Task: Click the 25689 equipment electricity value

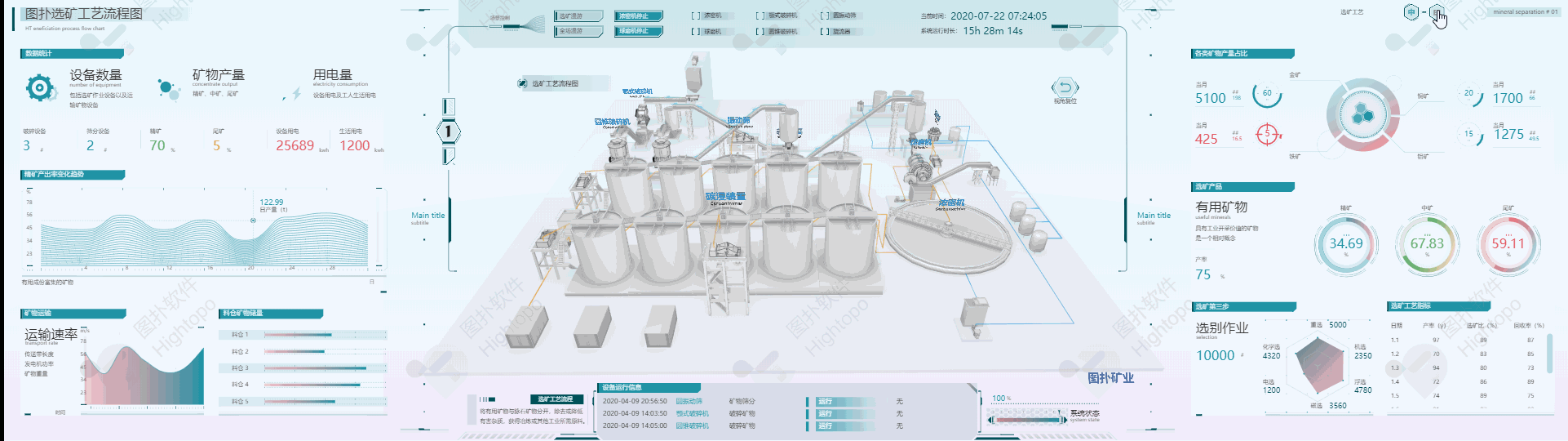Action: pos(295,145)
